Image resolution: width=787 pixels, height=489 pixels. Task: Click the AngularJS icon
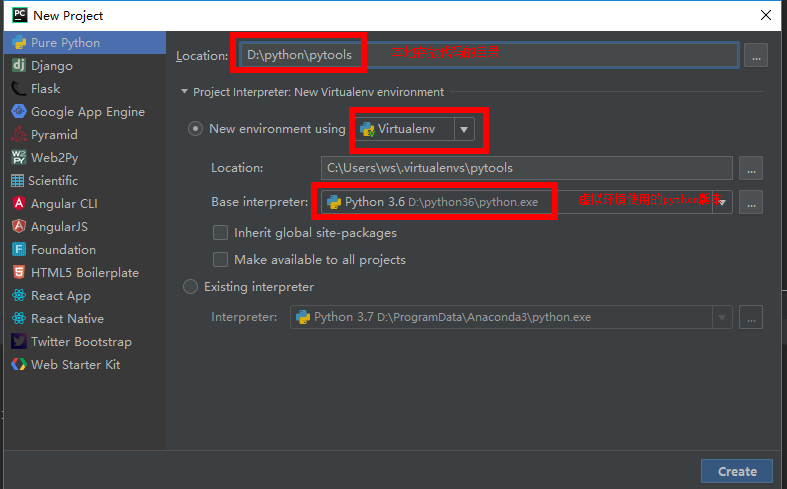pyautogui.click(x=19, y=226)
